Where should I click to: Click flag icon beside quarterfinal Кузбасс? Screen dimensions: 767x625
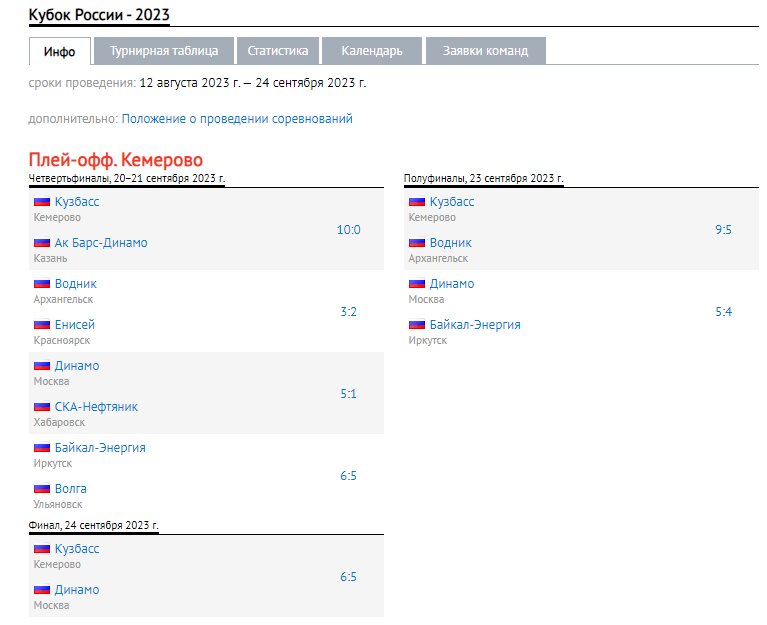[x=42, y=202]
